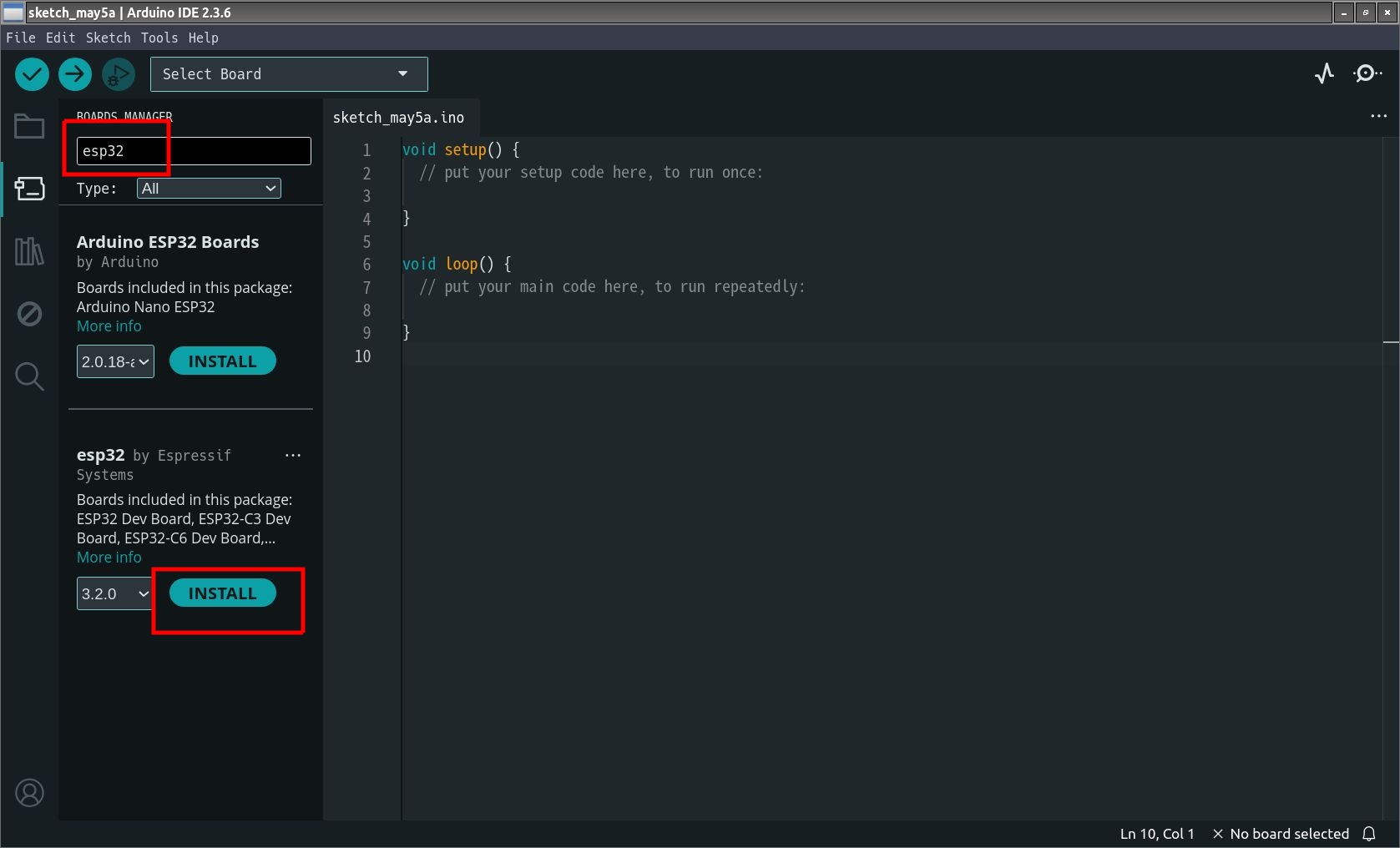Open the Tools menu
Image resolution: width=1400 pixels, height=848 pixels.
(x=159, y=38)
